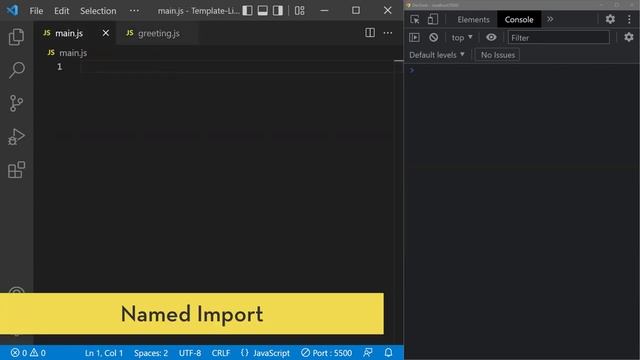Screen dimensions: 640x360
Task: Toggle the DevTools device toolbar
Action: tap(433, 19)
